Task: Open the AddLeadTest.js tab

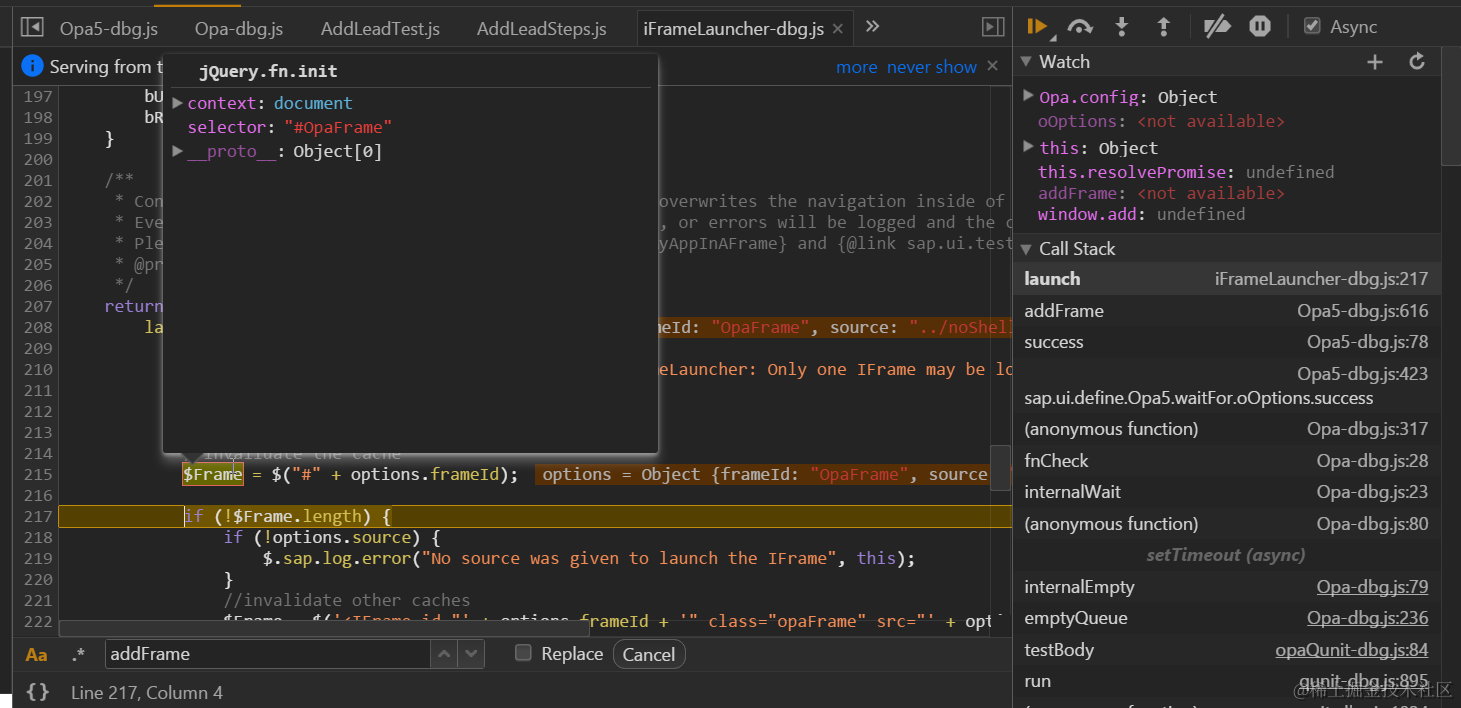Action: click(380, 29)
